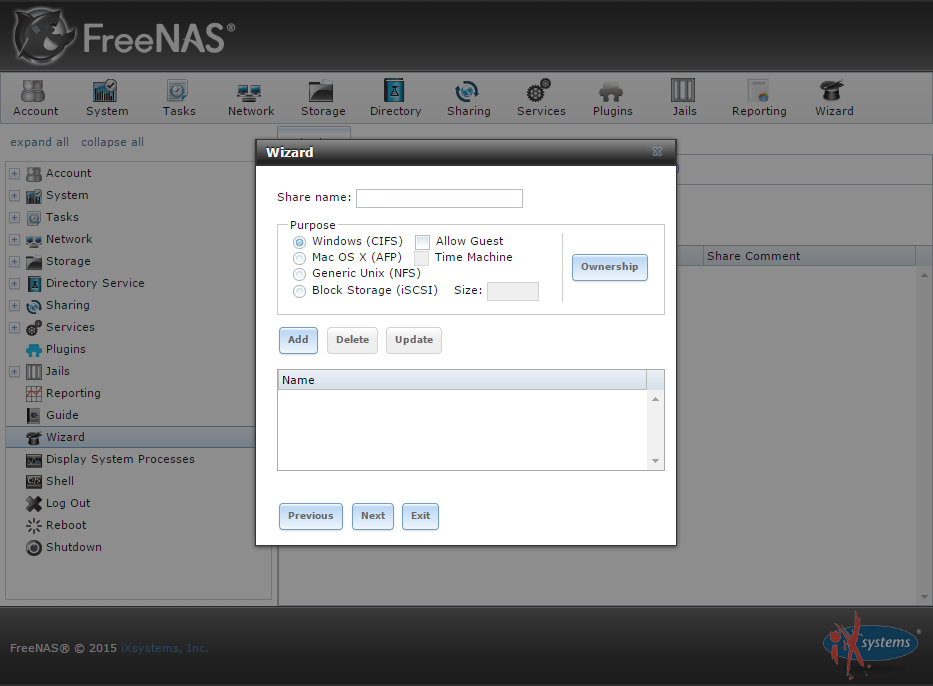Image resolution: width=933 pixels, height=686 pixels.
Task: Select Wizard in the sidebar tree
Action: click(x=65, y=437)
